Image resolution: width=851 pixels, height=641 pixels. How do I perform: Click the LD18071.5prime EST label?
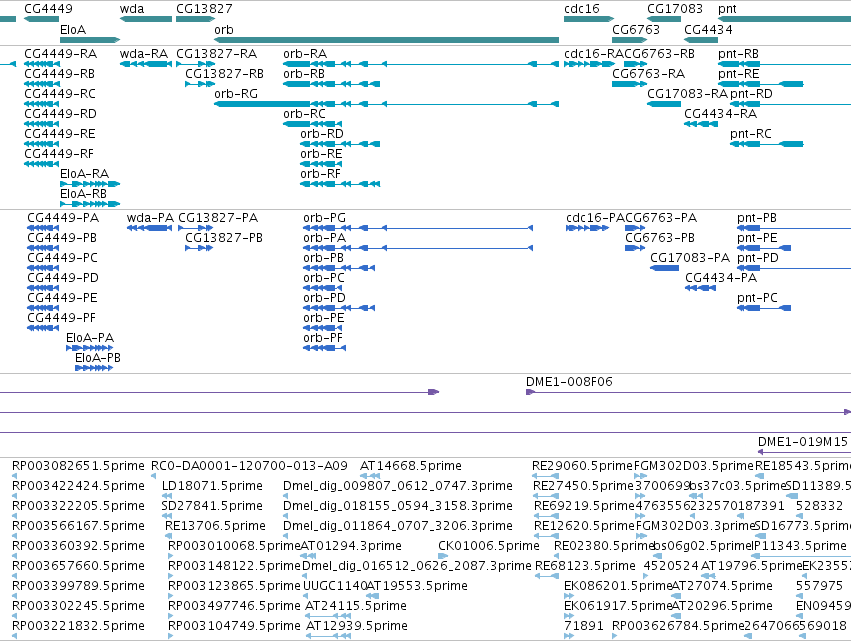pos(212,486)
